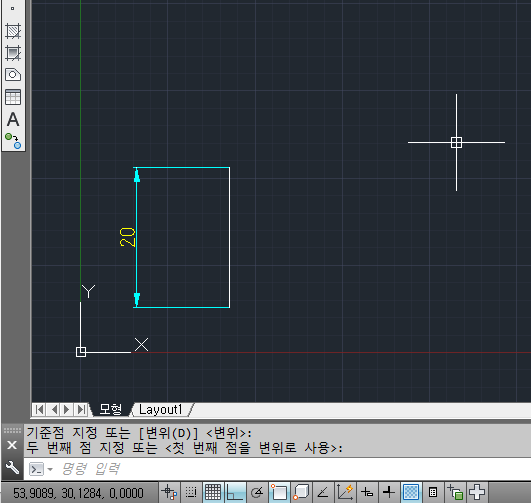Toggle Transparency display in status bar

[411, 492]
